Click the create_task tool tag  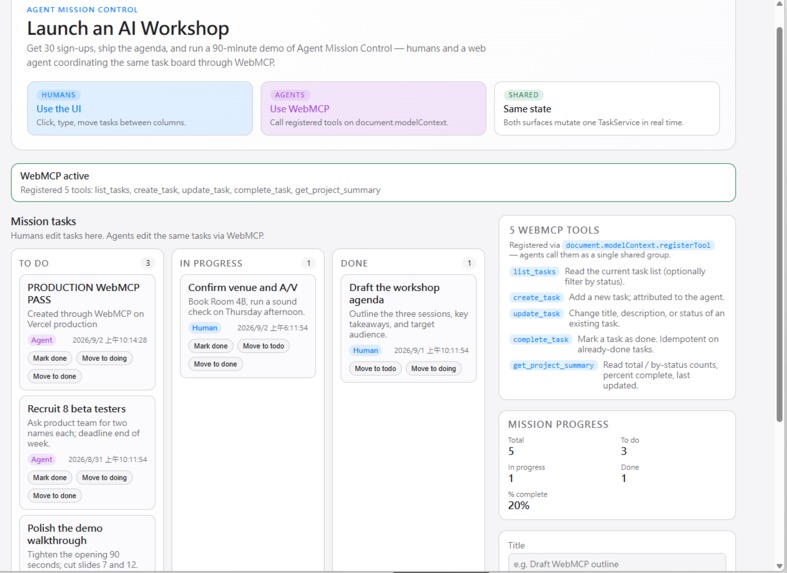pyautogui.click(x=536, y=298)
